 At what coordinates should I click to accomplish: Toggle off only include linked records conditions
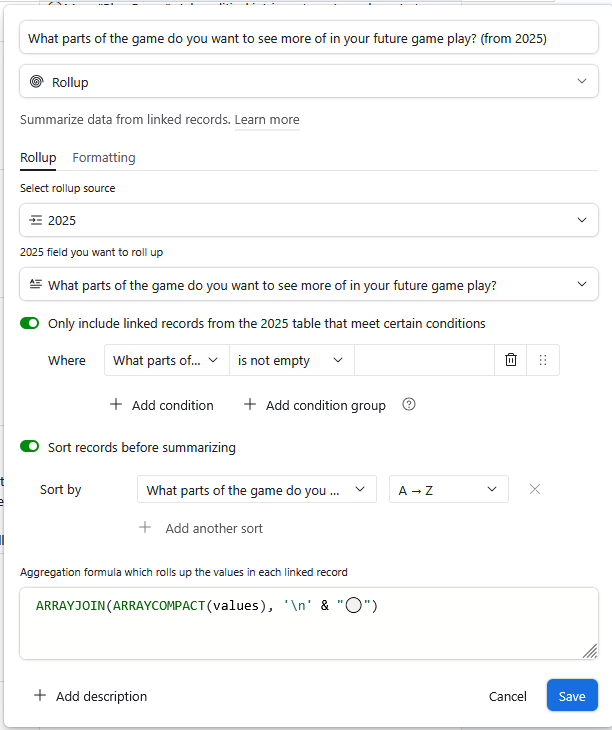[x=29, y=323]
